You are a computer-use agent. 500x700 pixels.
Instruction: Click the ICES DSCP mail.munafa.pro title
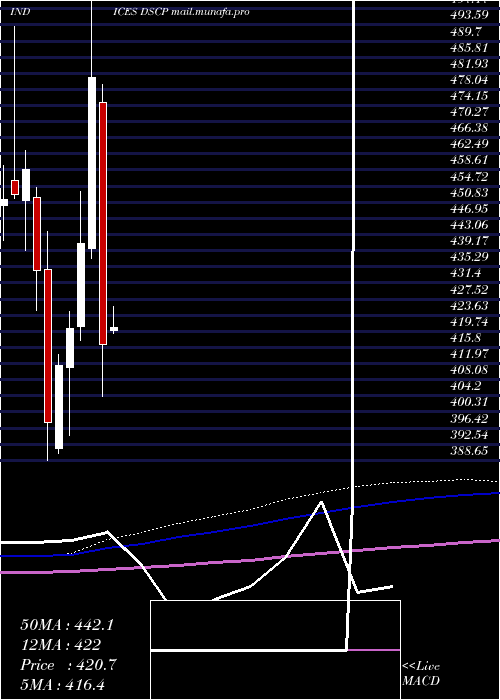(x=181, y=12)
